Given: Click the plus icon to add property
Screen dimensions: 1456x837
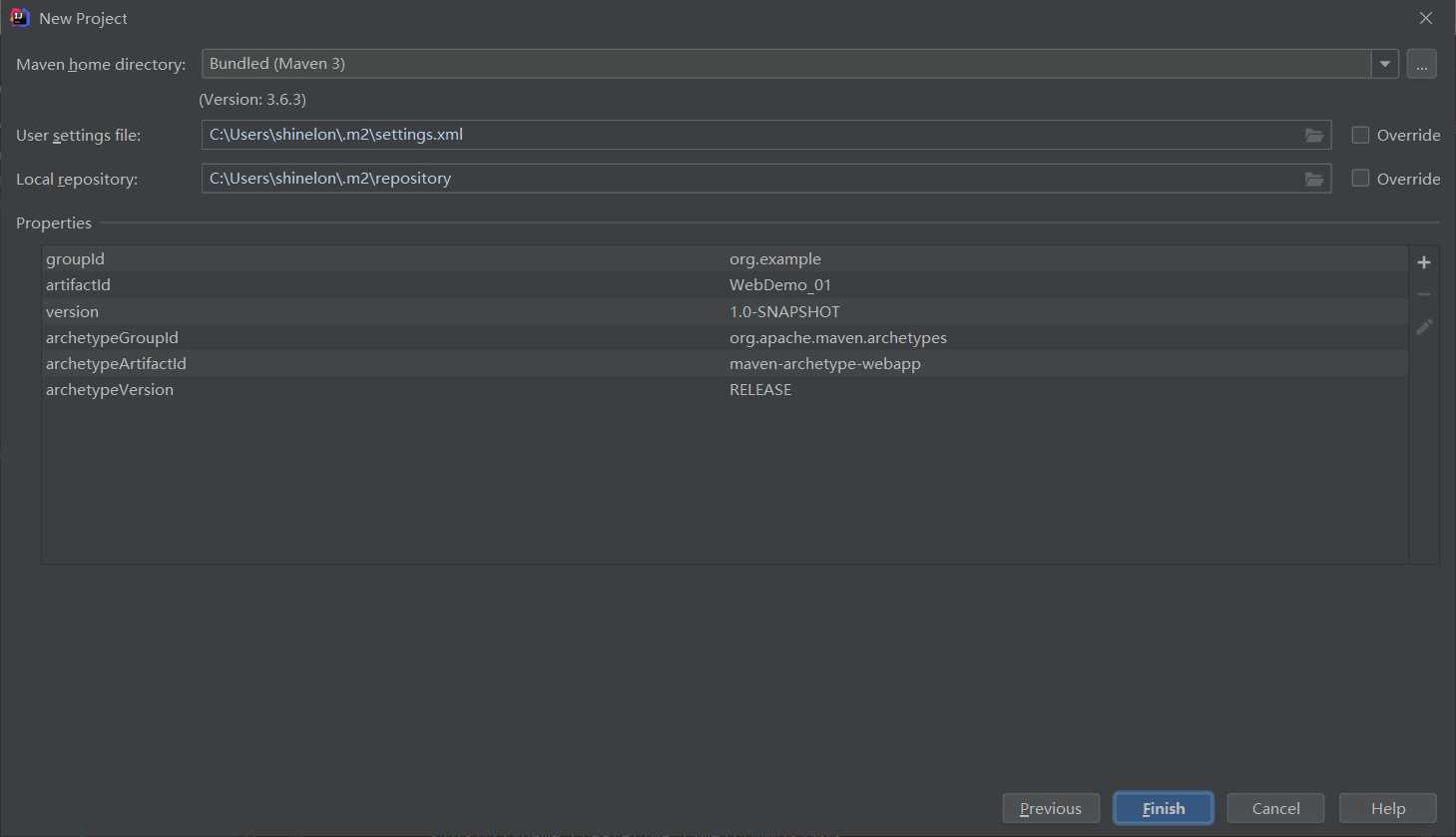Looking at the screenshot, I should point(1424,262).
